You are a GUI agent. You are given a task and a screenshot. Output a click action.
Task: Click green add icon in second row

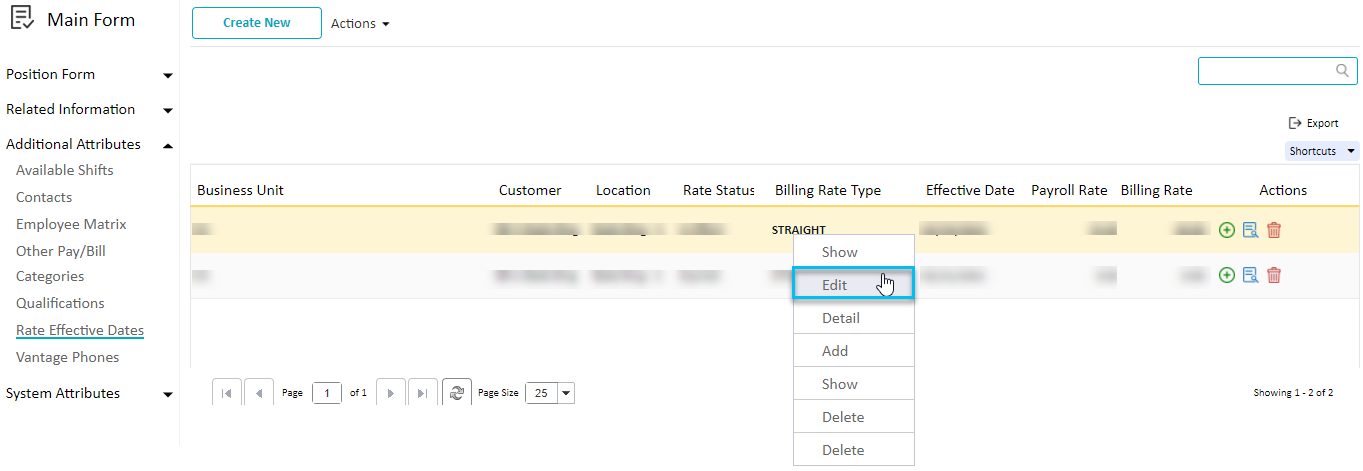coord(1227,275)
